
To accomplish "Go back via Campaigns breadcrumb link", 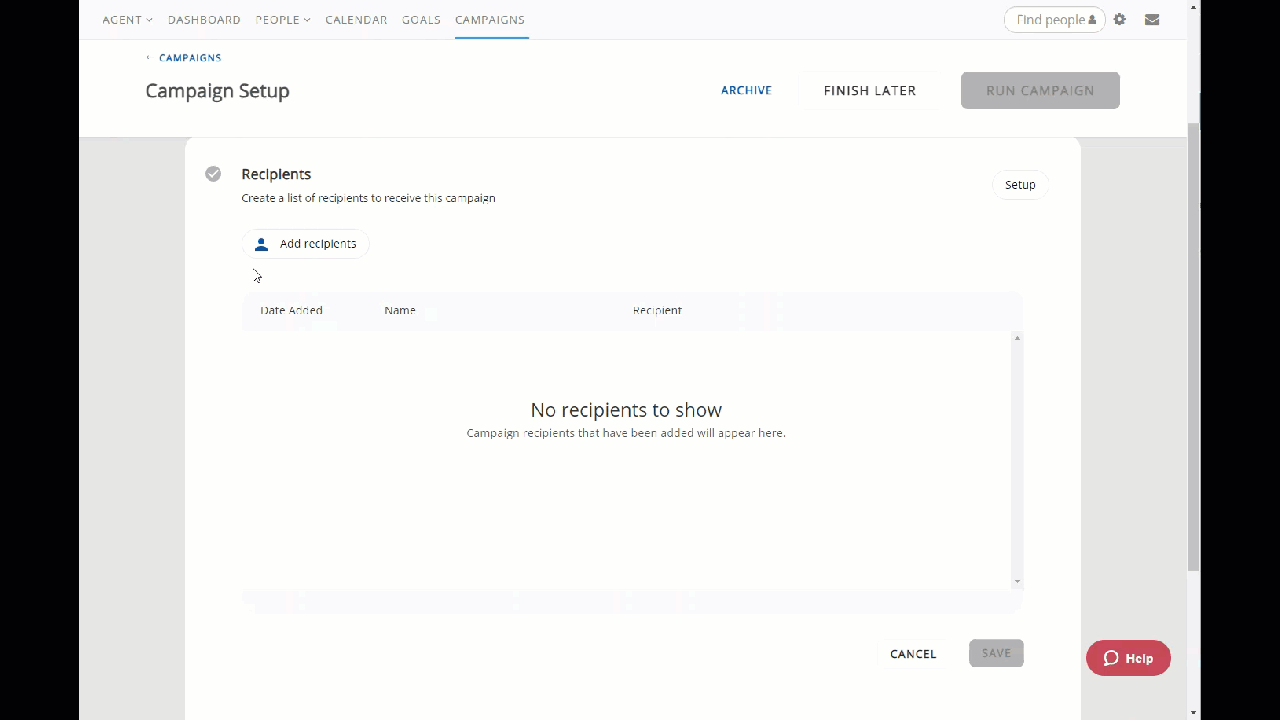I will pyautogui.click(x=189, y=58).
